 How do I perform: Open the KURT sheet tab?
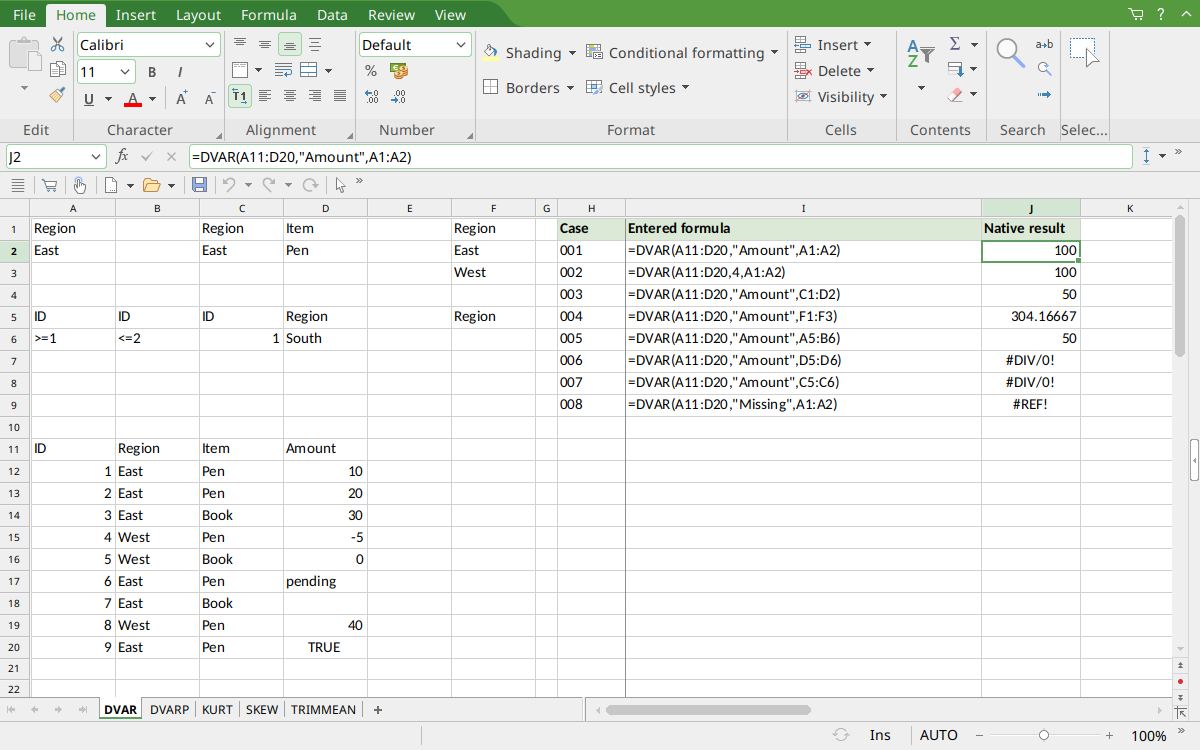coord(217,710)
